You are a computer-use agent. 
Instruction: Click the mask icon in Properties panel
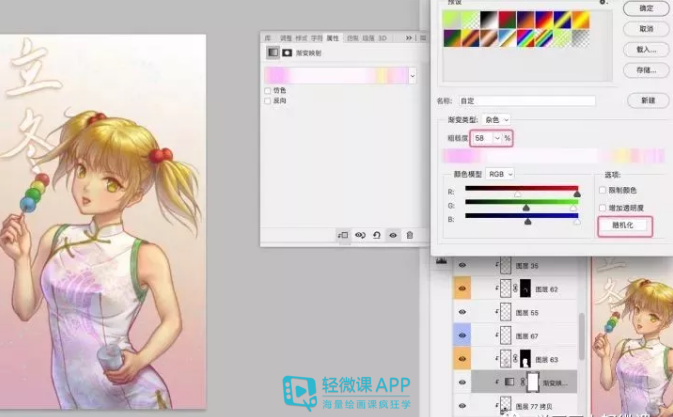point(287,53)
